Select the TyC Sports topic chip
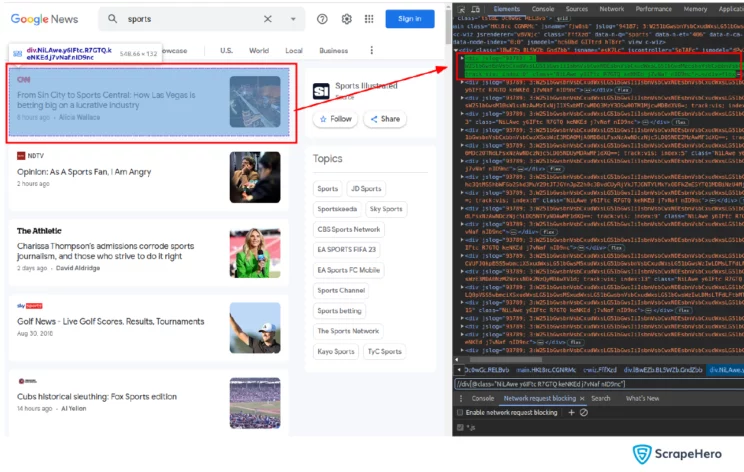744x472 pixels. 384,352
